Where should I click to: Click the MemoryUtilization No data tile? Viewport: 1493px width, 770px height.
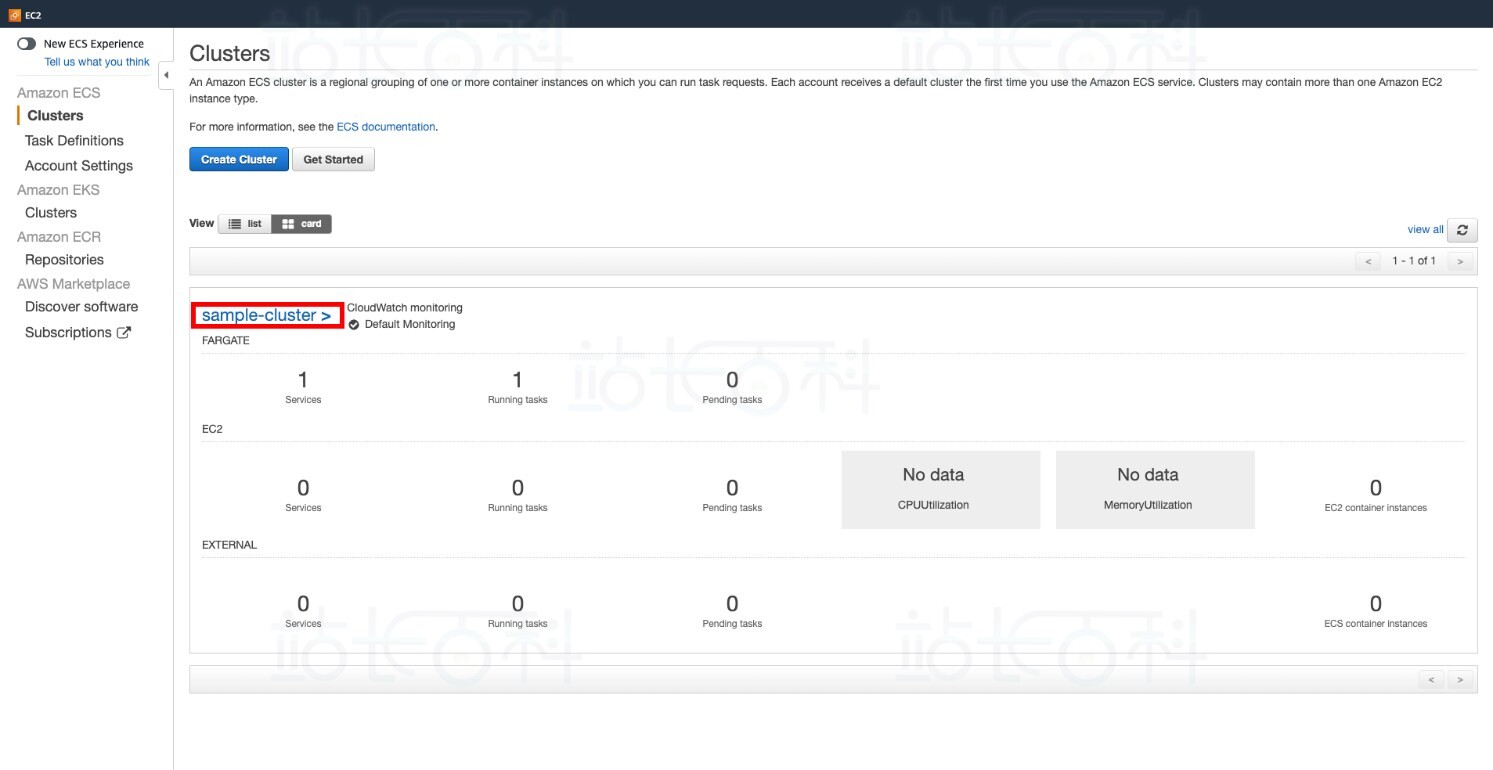[1155, 490]
